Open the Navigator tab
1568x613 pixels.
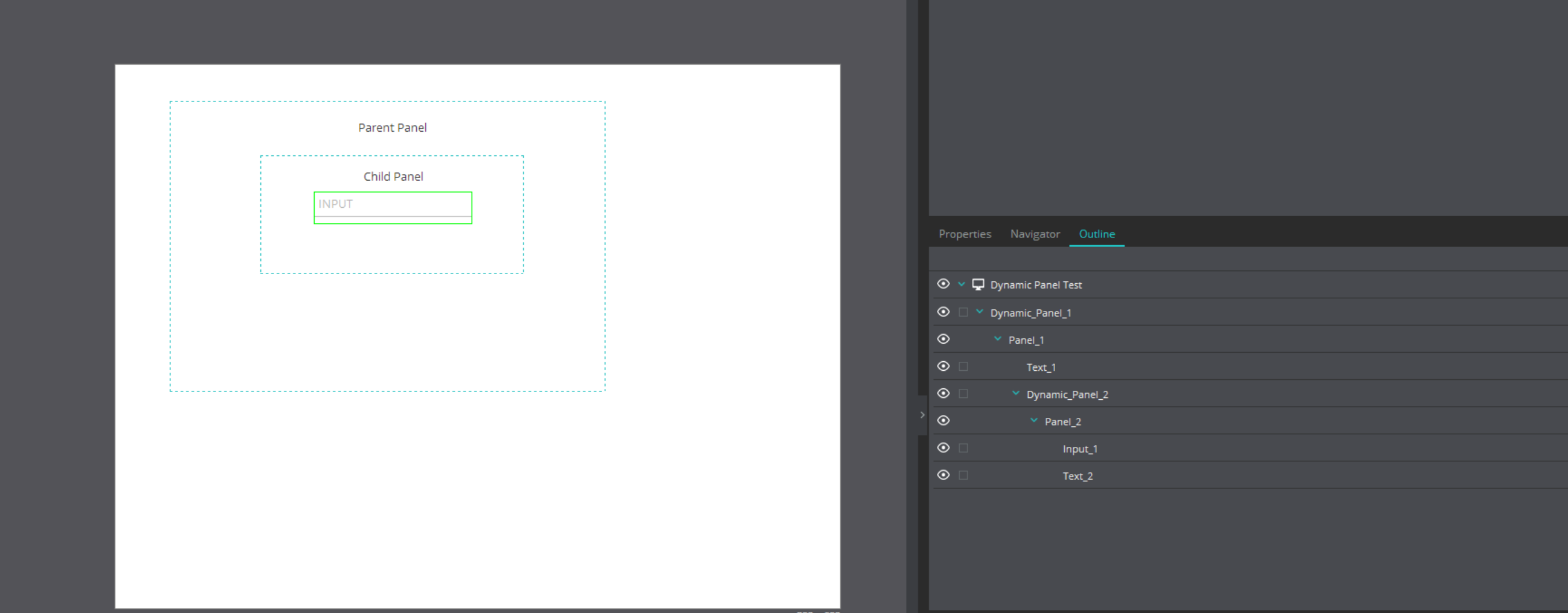pyautogui.click(x=1034, y=234)
